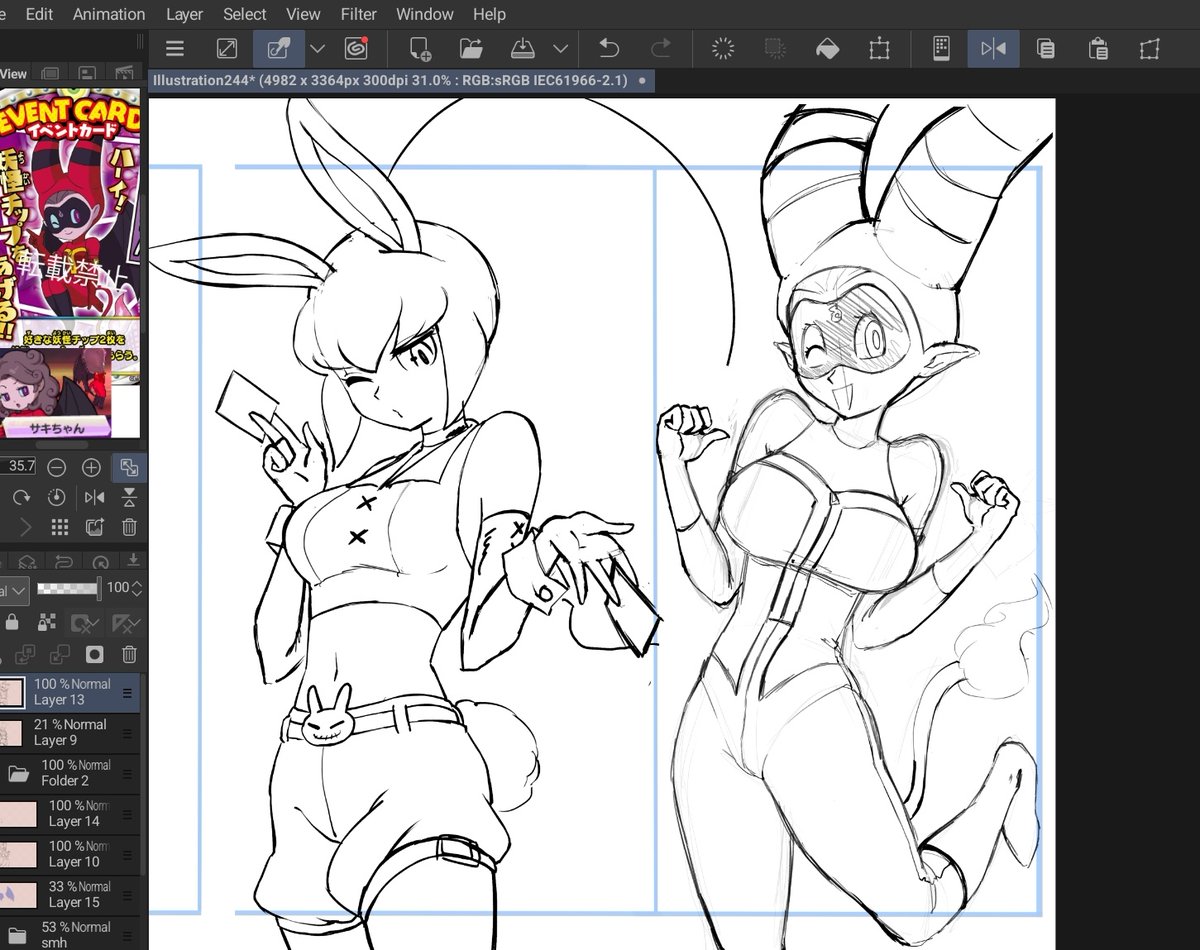Viewport: 1200px width, 950px height.
Task: Create a new canvas with New icon
Action: pyautogui.click(x=420, y=48)
